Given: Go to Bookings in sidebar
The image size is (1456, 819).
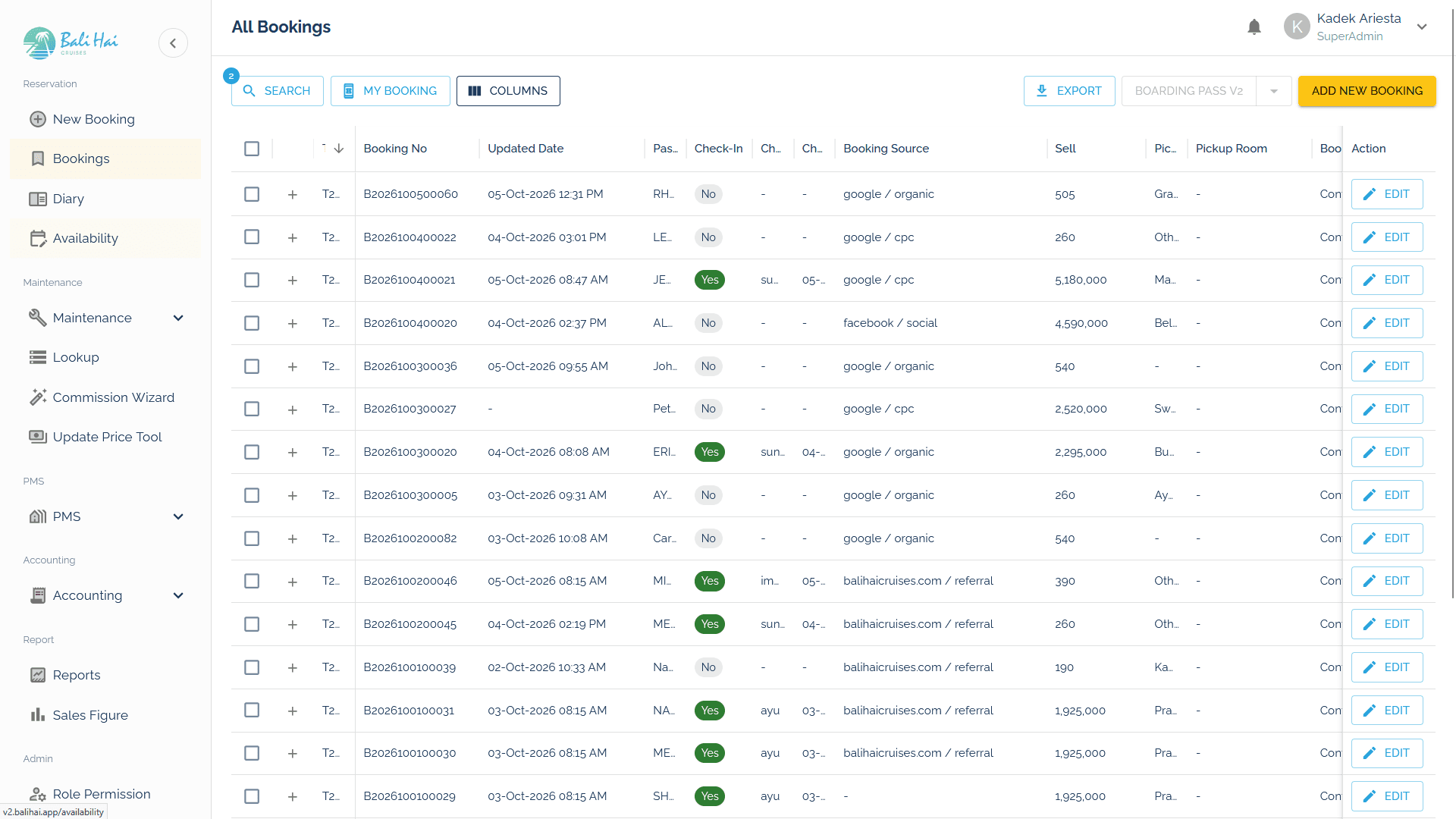Looking at the screenshot, I should [105, 158].
